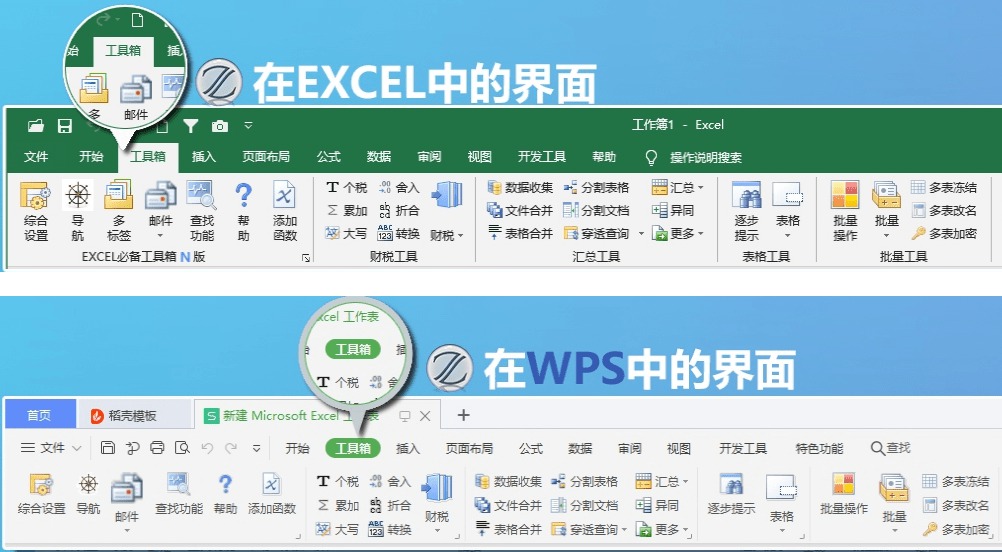Click 新建 Microsoft Excel document tab in WPS
This screenshot has width=1002, height=552.
click(317, 415)
